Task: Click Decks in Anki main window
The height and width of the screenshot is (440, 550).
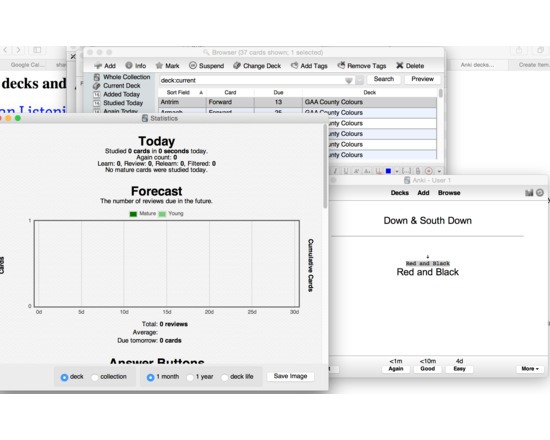Action: click(x=400, y=193)
